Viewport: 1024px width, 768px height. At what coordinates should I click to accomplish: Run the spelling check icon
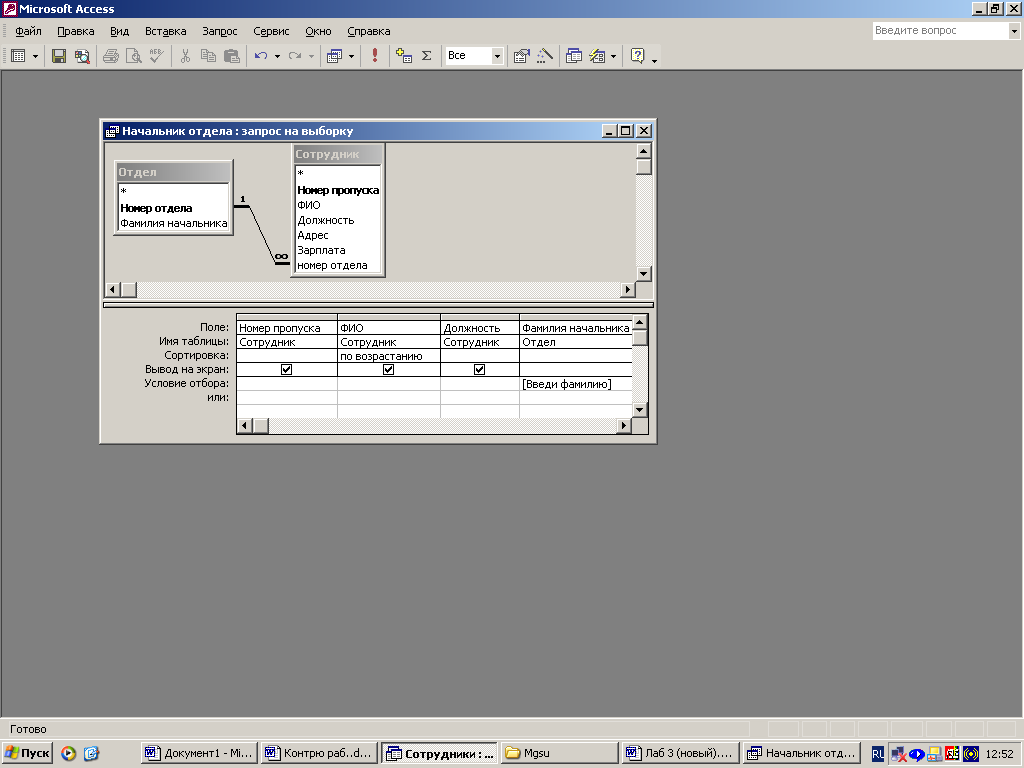click(156, 56)
